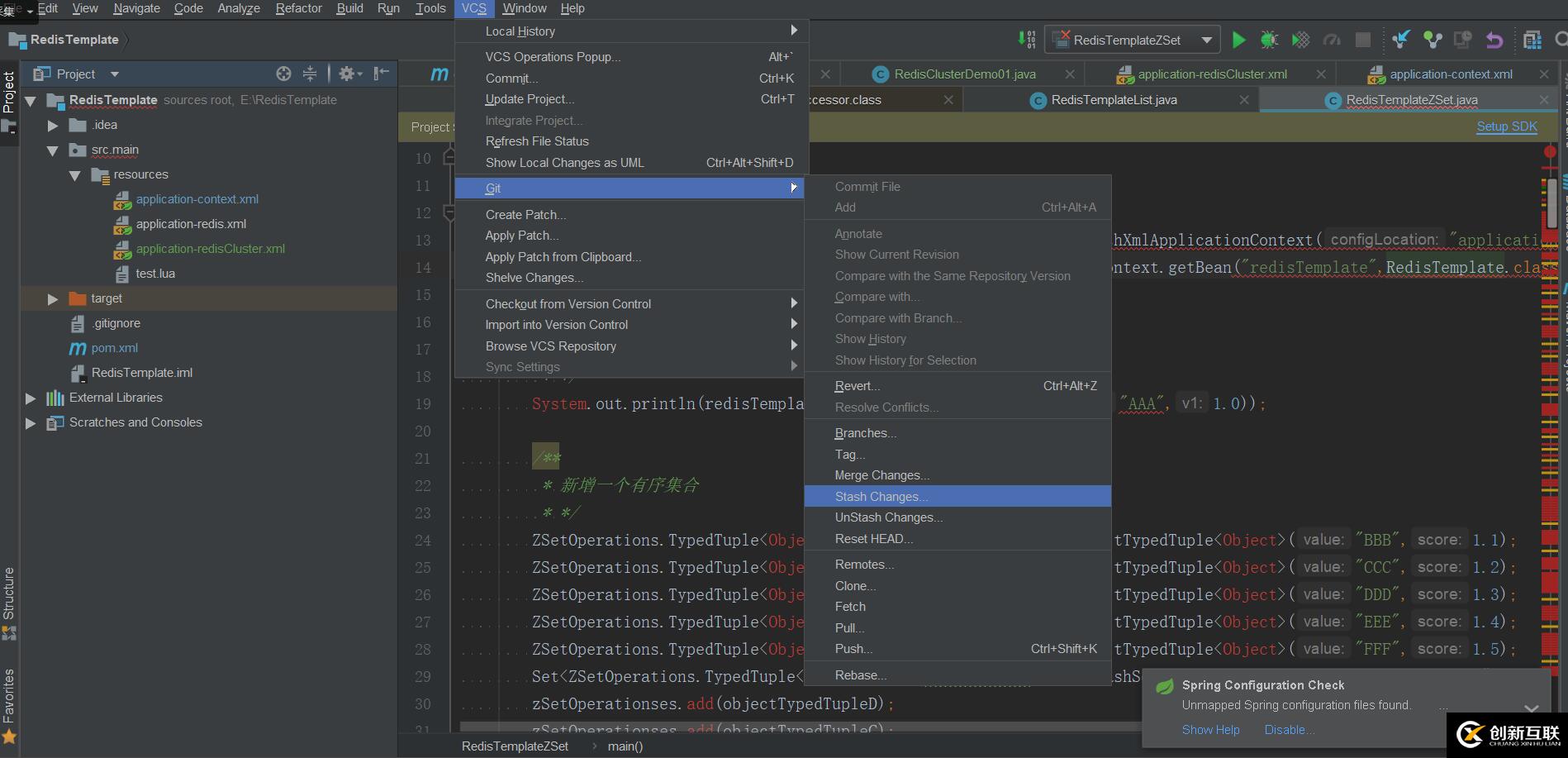Expand the External Libraries node
The height and width of the screenshot is (758, 1568).
point(31,398)
